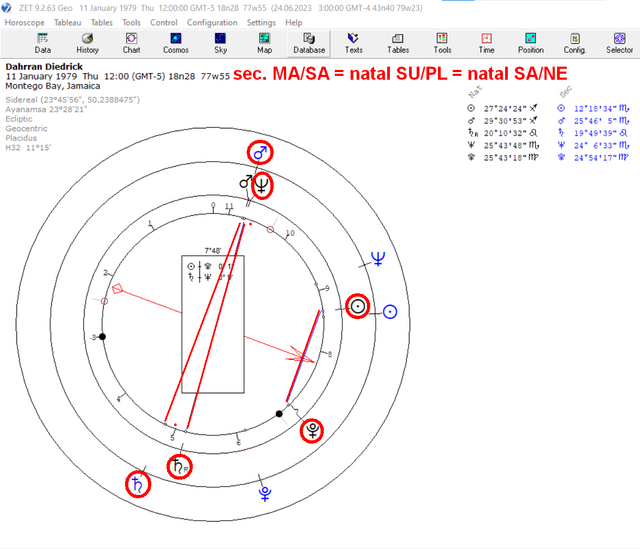The height and width of the screenshot is (549, 640).
Task: Click natal Neptune position 25°43'48"
Action: coord(505,145)
